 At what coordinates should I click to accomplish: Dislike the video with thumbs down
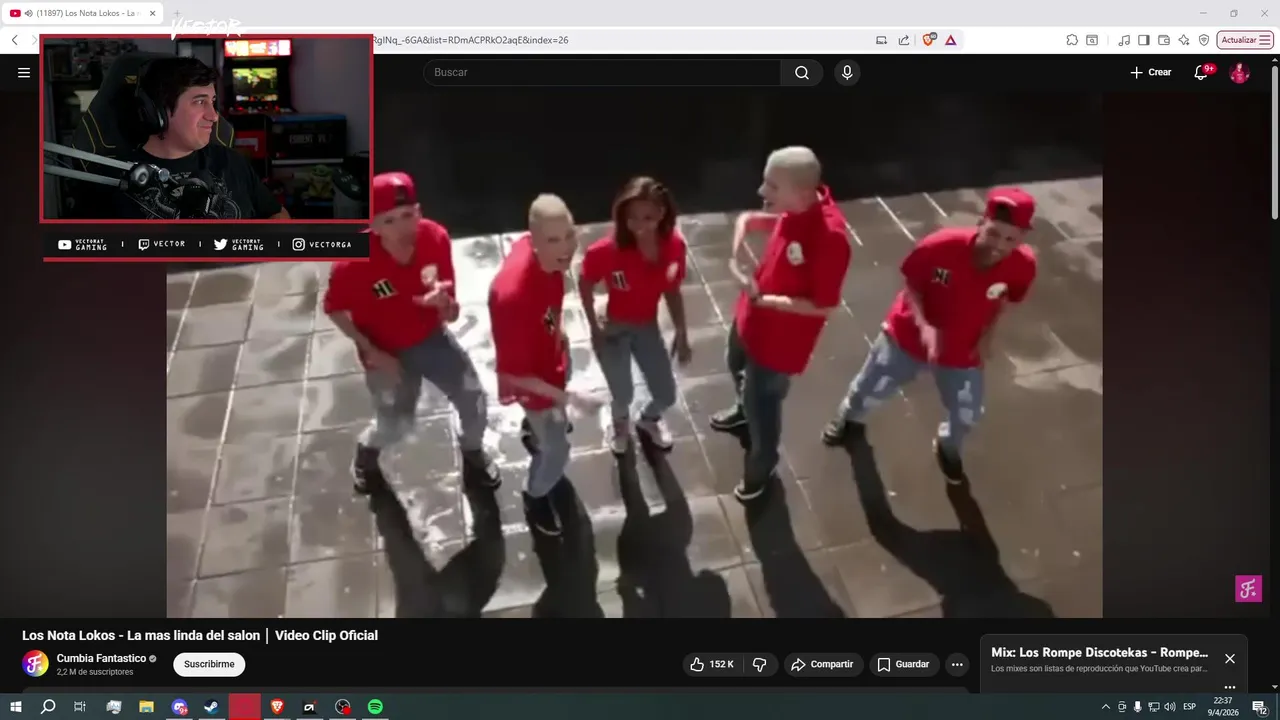coord(759,664)
